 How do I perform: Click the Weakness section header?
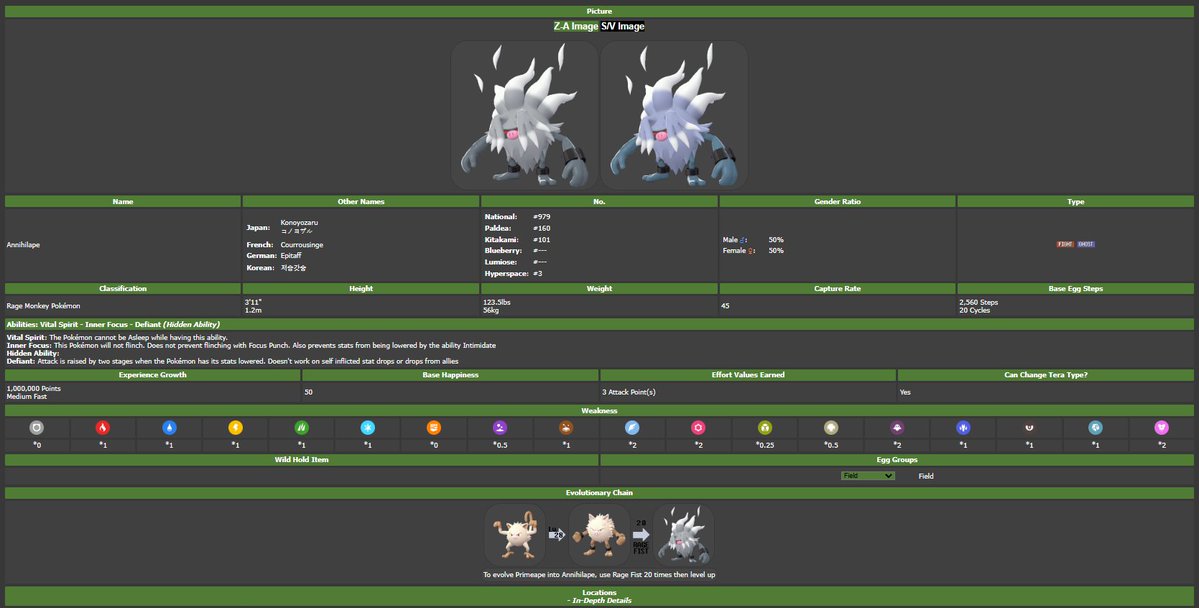[x=600, y=411]
